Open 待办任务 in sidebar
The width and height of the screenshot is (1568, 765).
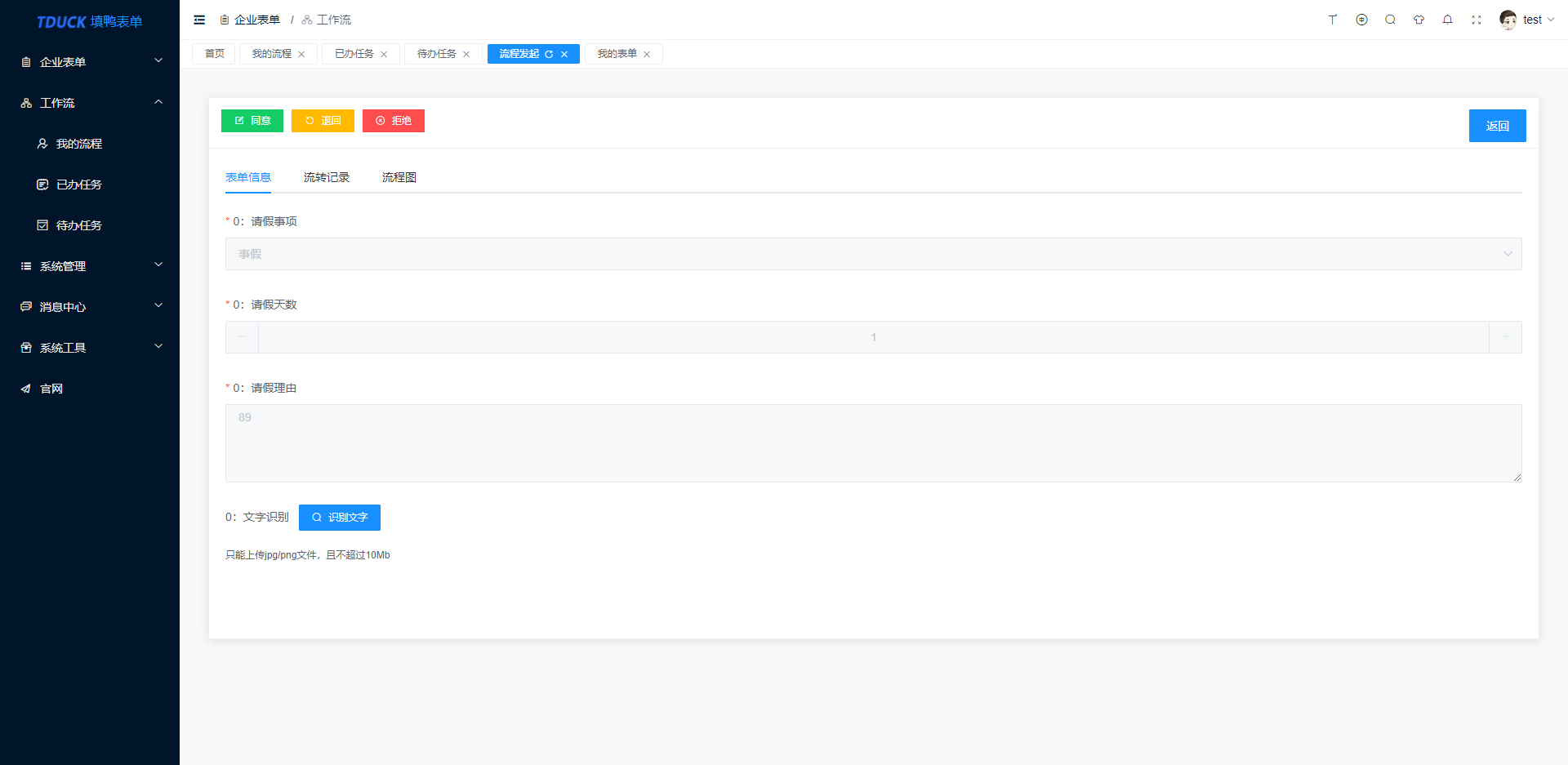click(90, 225)
